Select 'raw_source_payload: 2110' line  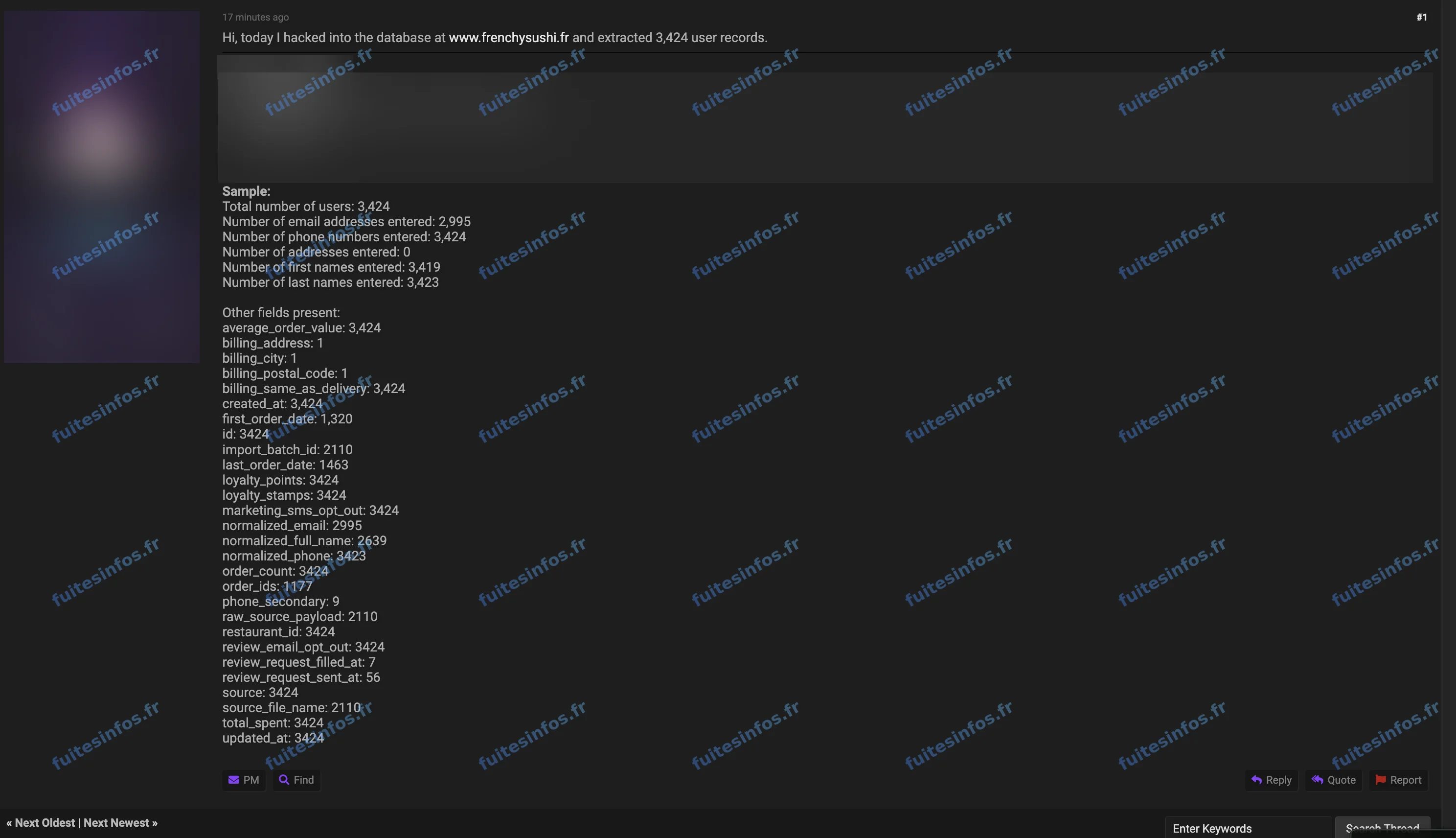click(300, 616)
